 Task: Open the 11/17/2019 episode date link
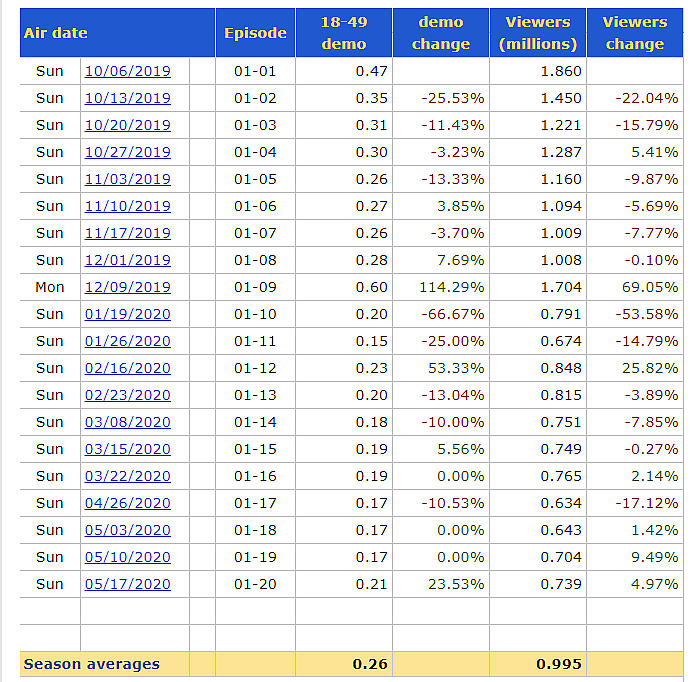127,233
